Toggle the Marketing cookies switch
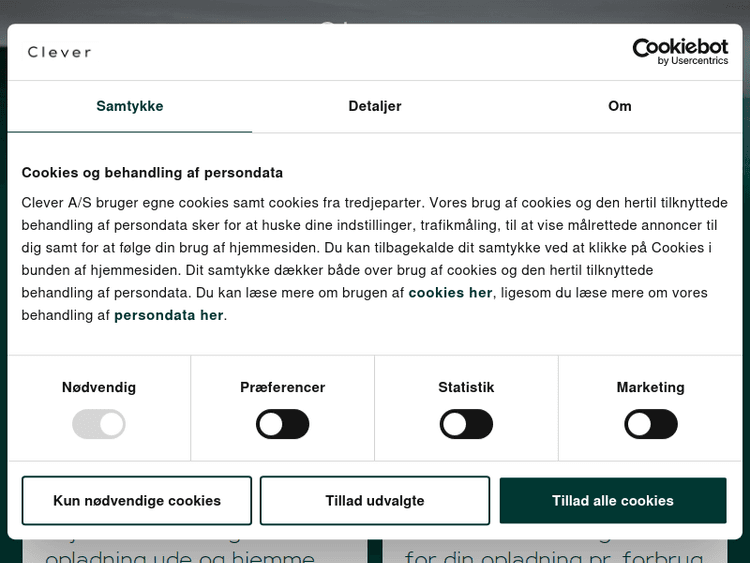This screenshot has height=563, width=750. pyautogui.click(x=651, y=424)
